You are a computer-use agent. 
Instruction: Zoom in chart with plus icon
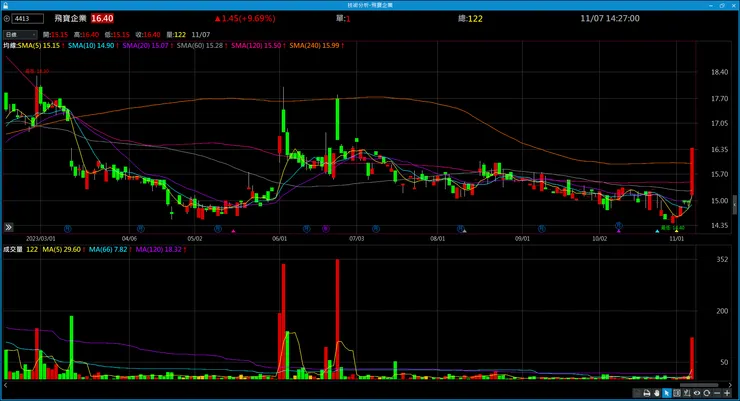pyautogui.click(x=727, y=393)
